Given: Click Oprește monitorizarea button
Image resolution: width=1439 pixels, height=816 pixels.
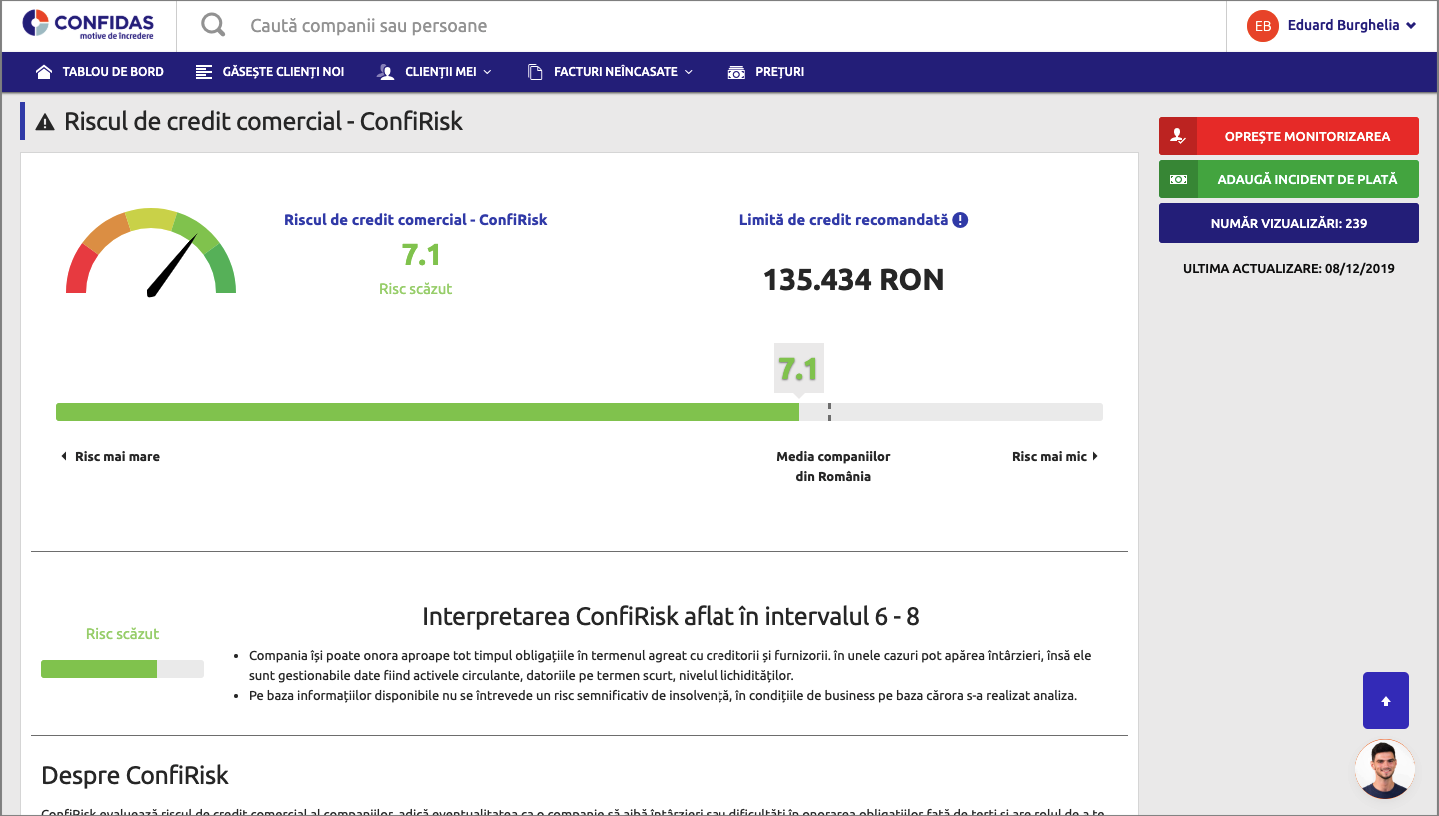Looking at the screenshot, I should pos(1288,137).
